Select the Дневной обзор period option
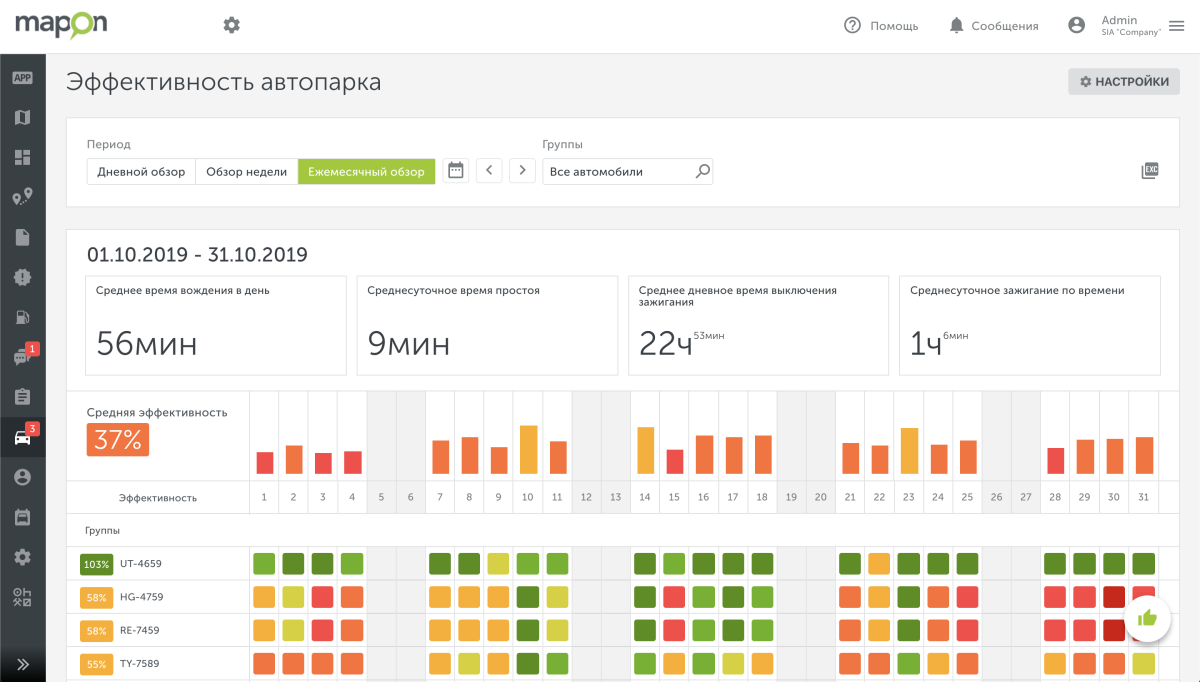Screen dimensions: 1200x682 tap(141, 171)
